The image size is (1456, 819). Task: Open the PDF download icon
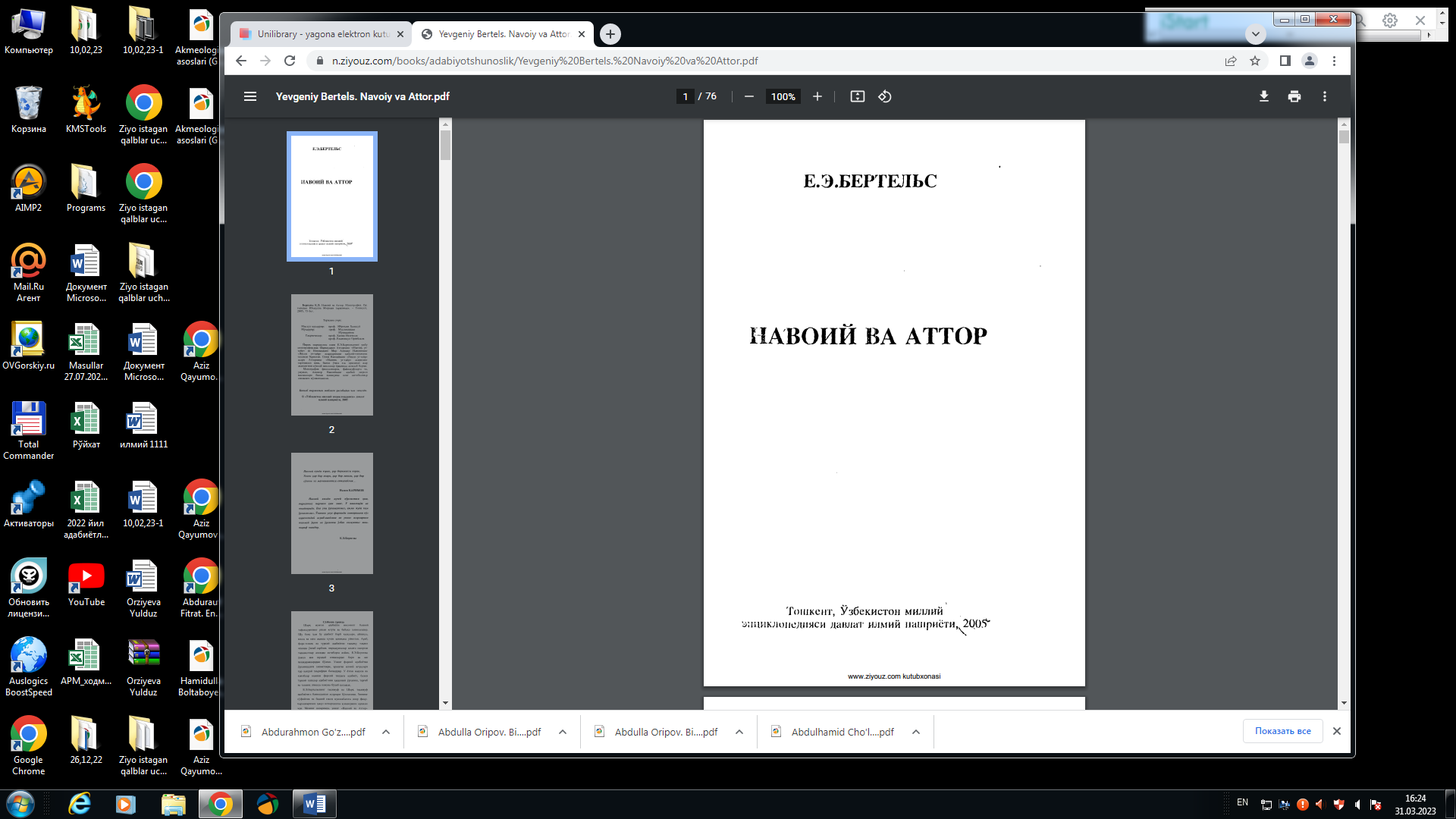pos(1263,96)
